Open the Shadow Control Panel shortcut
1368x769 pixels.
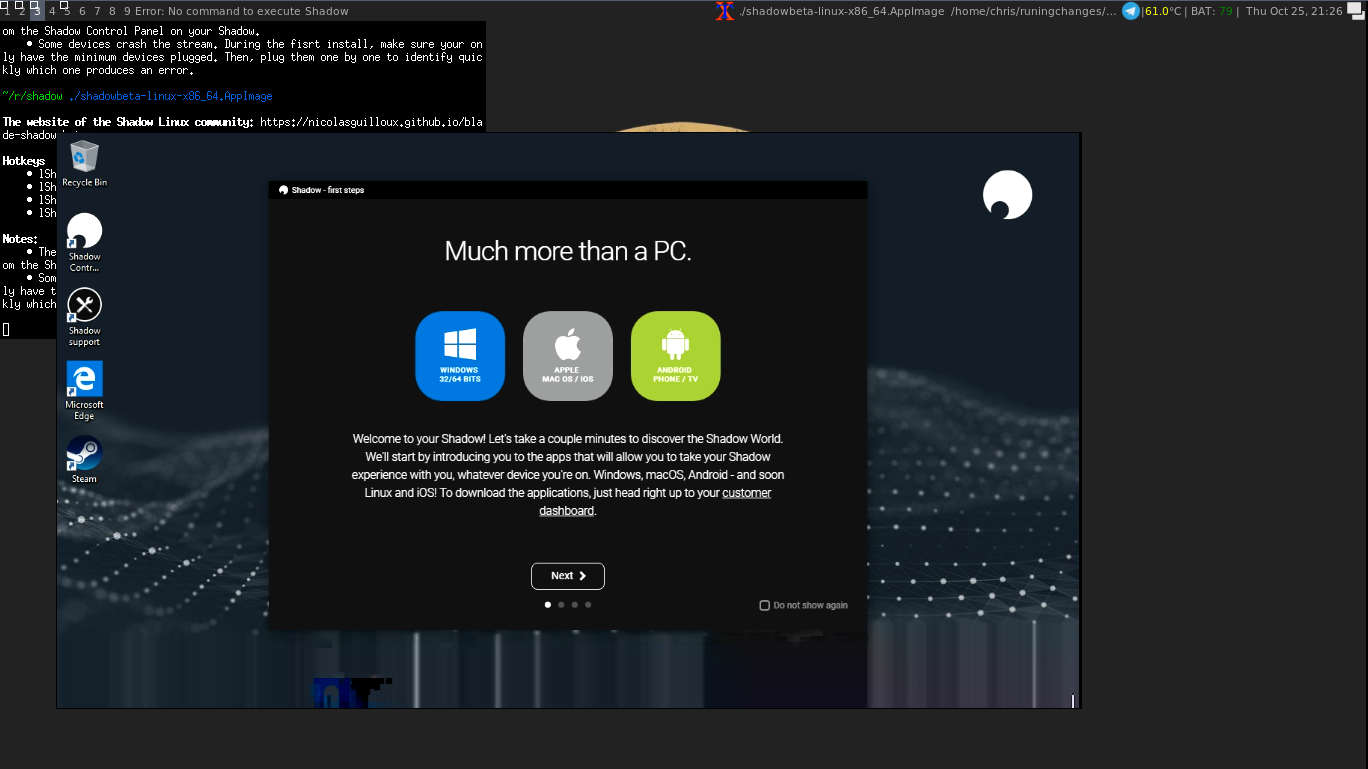pos(84,242)
